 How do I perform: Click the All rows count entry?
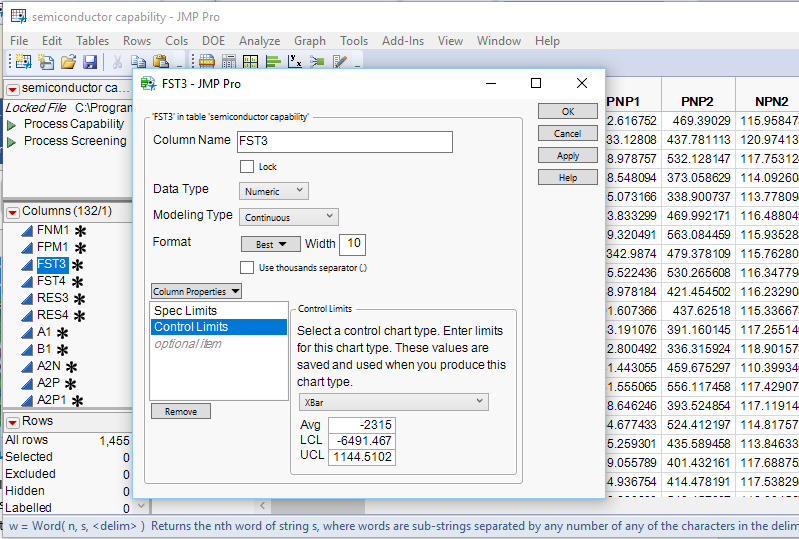coord(67,440)
